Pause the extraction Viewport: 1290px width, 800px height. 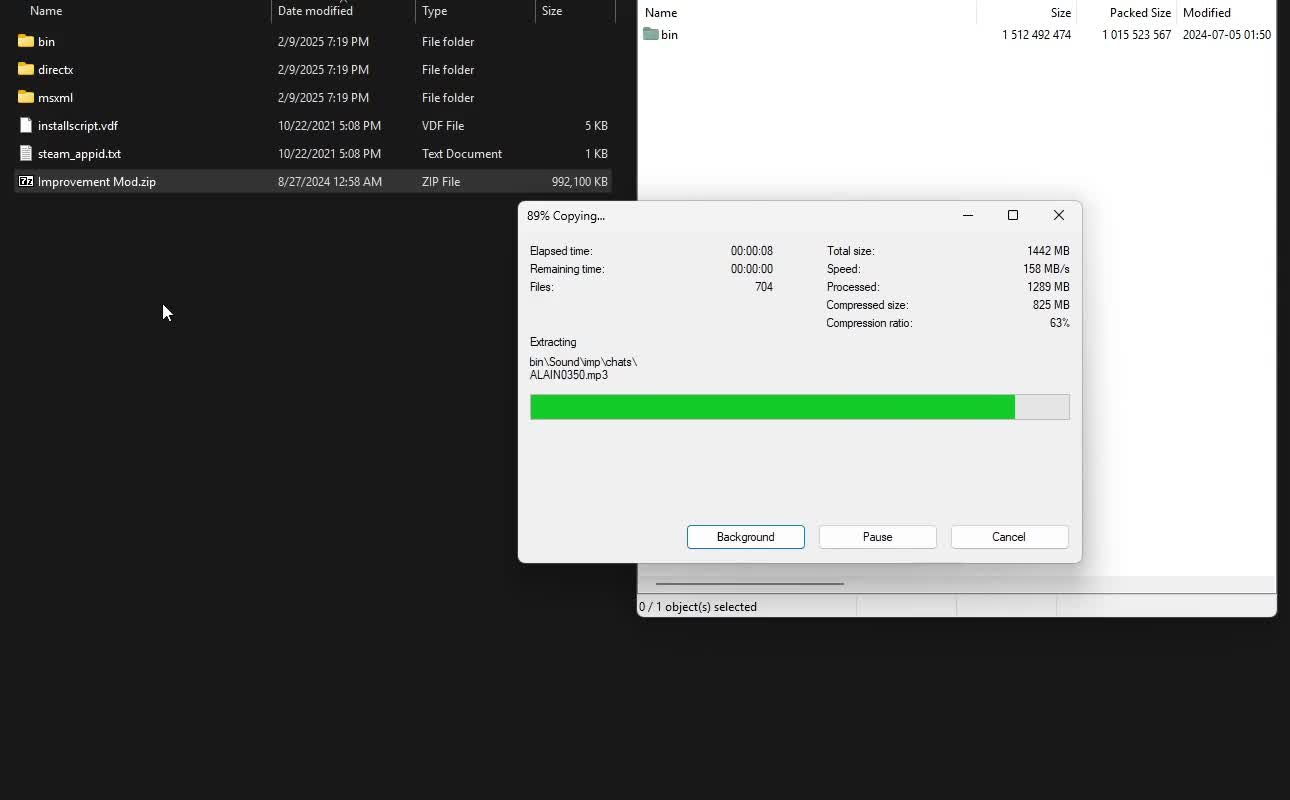877,537
